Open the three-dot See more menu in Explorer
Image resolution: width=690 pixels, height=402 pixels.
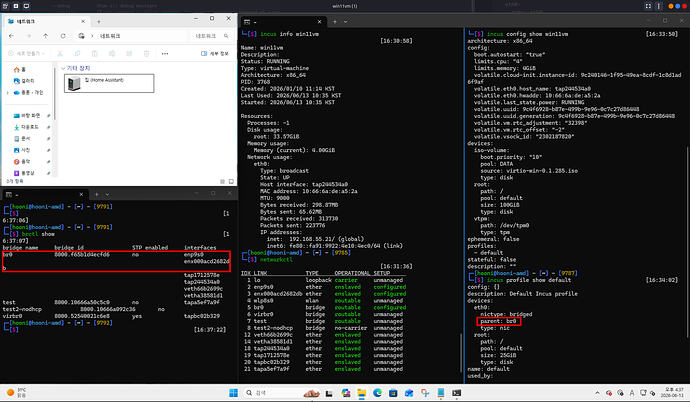[165, 53]
